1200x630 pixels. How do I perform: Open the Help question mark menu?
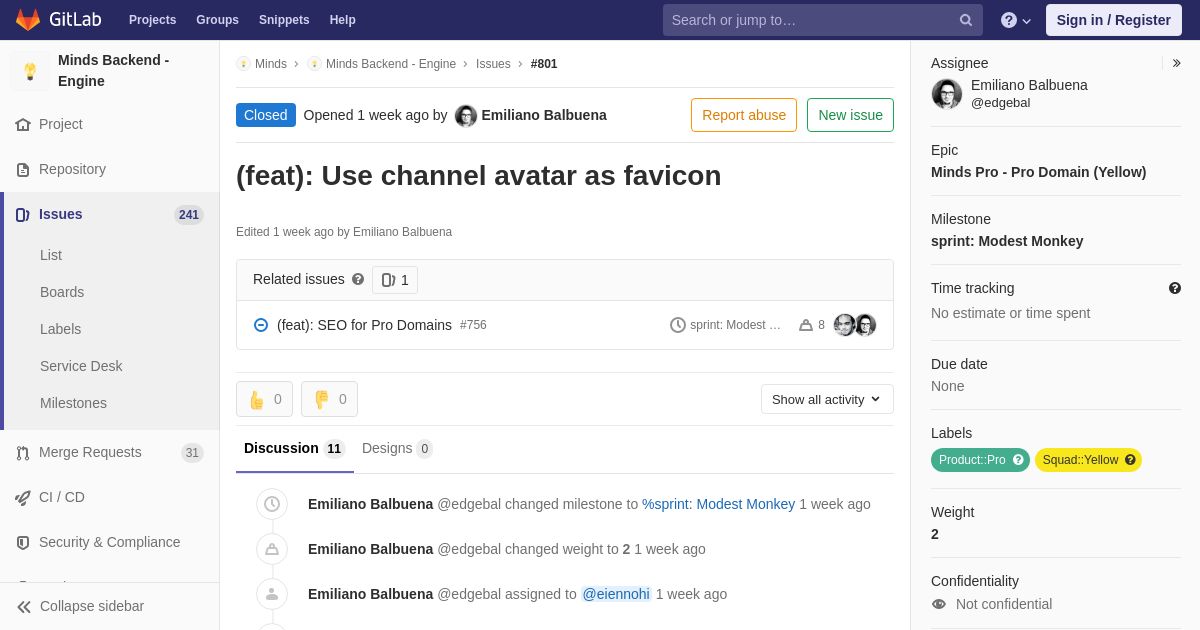[1016, 20]
